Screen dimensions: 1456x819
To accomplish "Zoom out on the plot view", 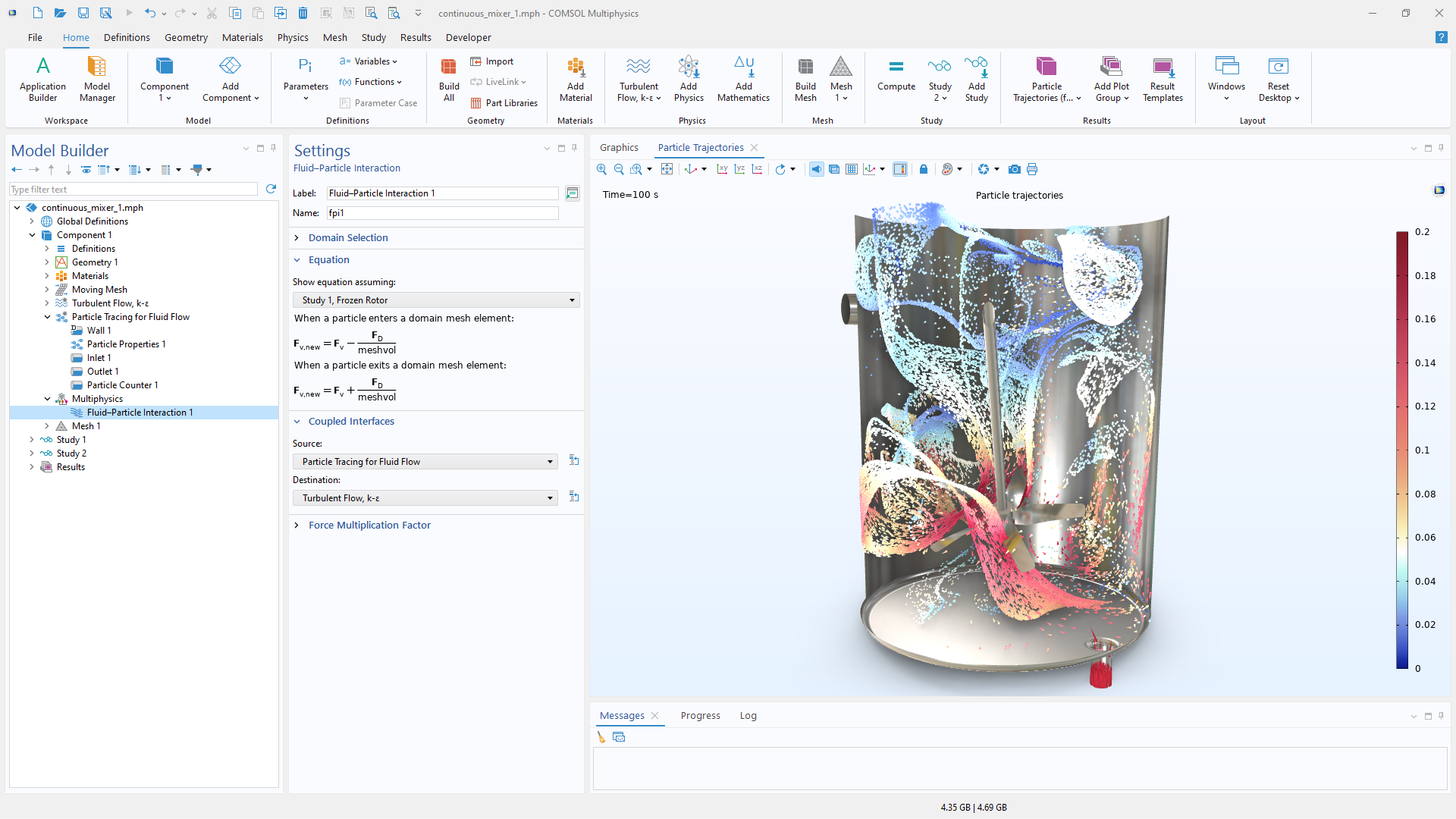I will click(x=619, y=169).
